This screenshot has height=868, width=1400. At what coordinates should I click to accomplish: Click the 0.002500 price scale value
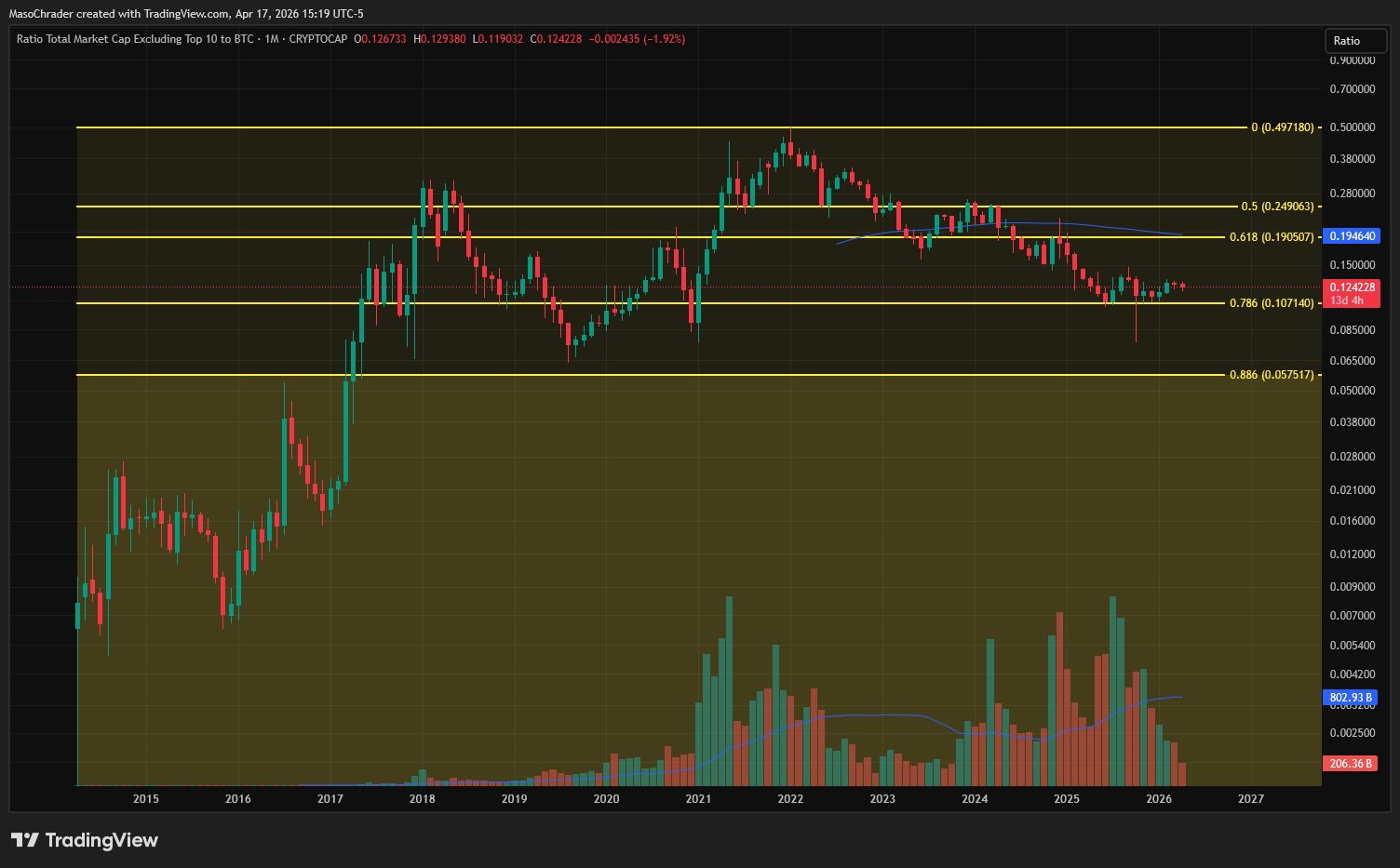1353,733
